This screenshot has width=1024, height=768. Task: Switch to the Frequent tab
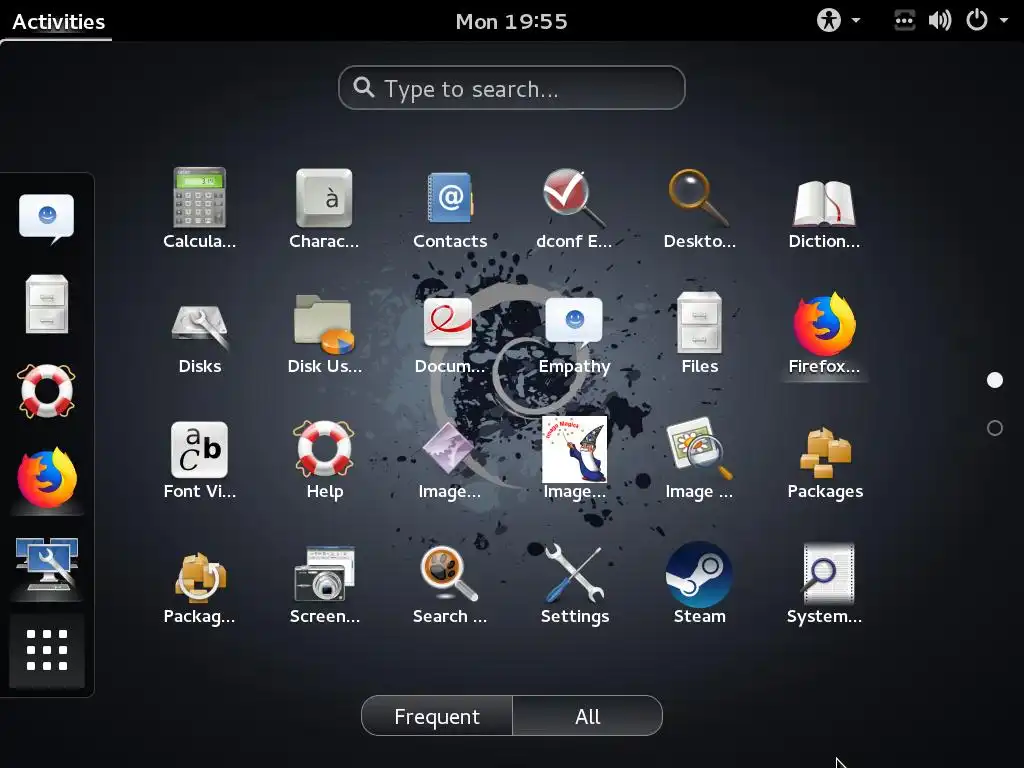point(437,716)
